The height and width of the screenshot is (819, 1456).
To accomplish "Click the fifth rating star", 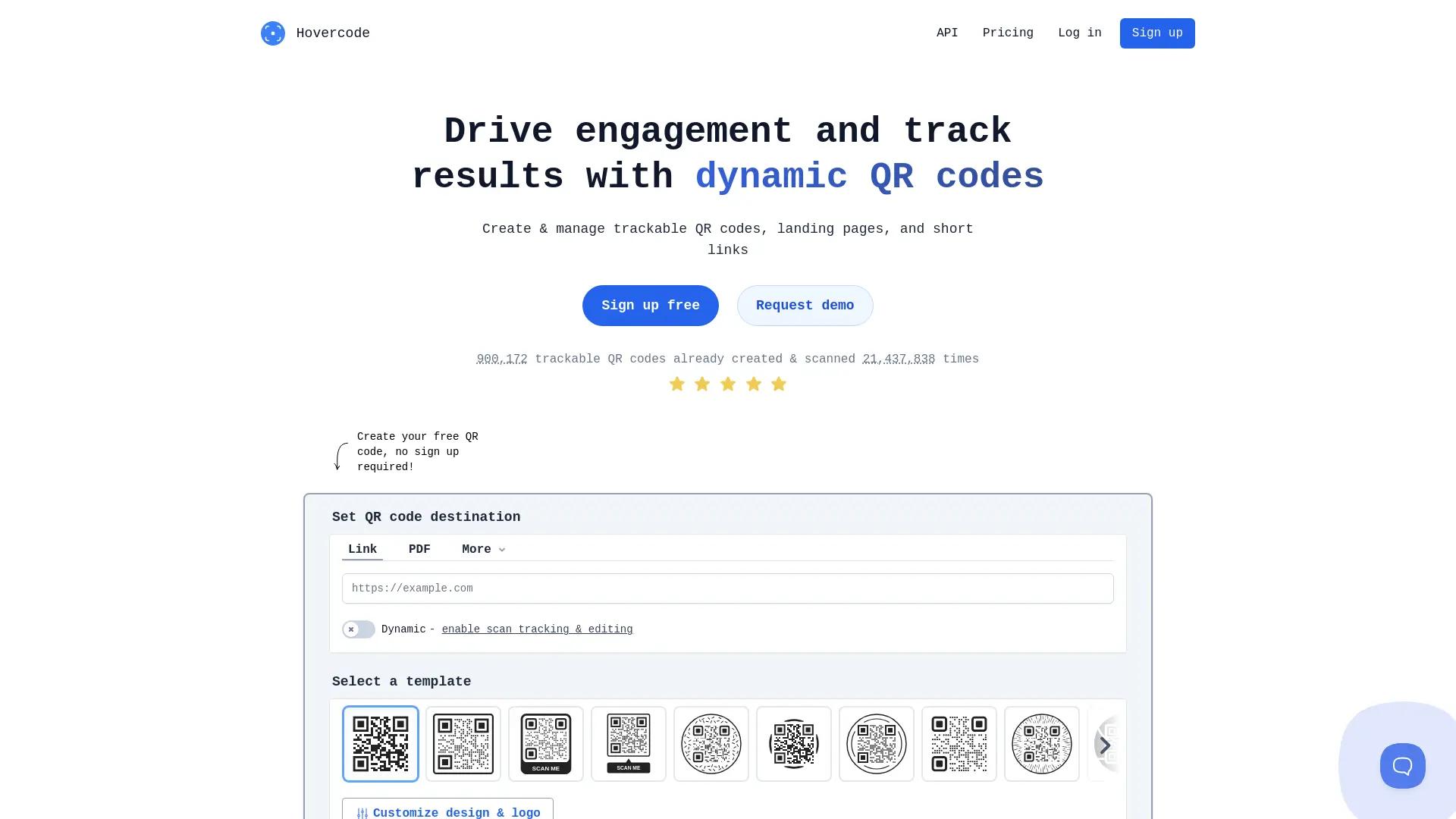I will pos(778,384).
